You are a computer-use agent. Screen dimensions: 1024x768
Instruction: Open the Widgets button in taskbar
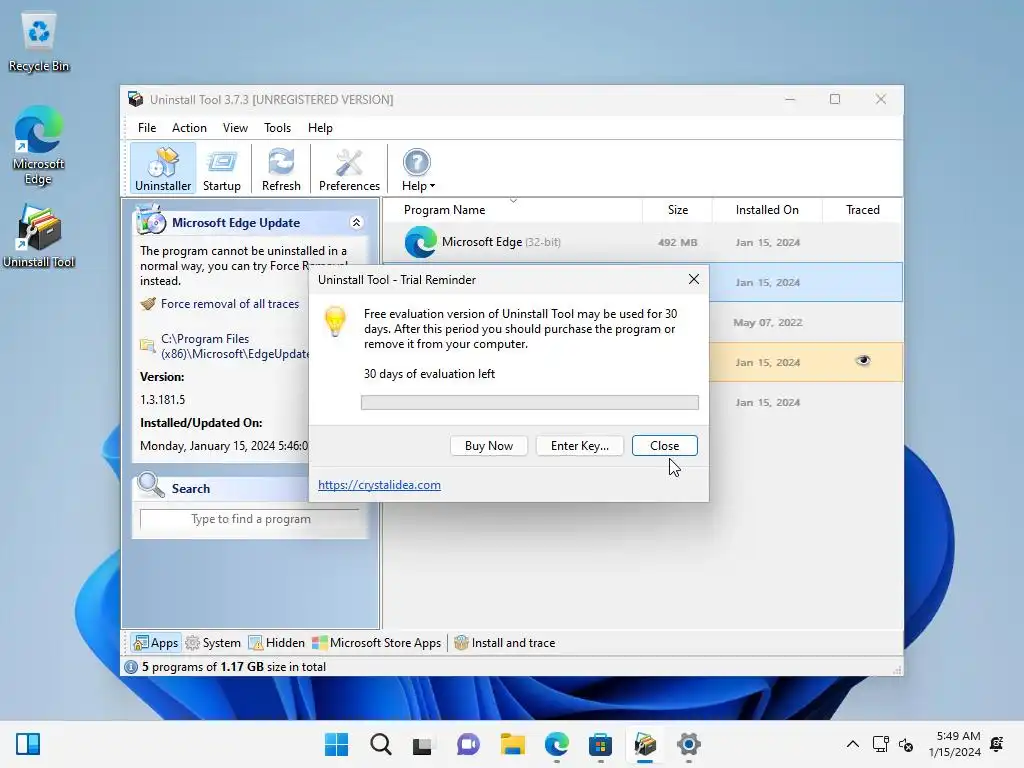tap(28, 744)
